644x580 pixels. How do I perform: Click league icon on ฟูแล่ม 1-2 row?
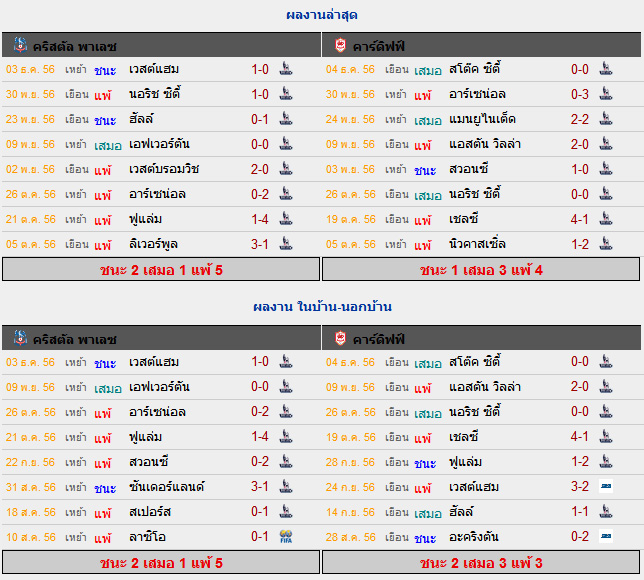(x=606, y=461)
